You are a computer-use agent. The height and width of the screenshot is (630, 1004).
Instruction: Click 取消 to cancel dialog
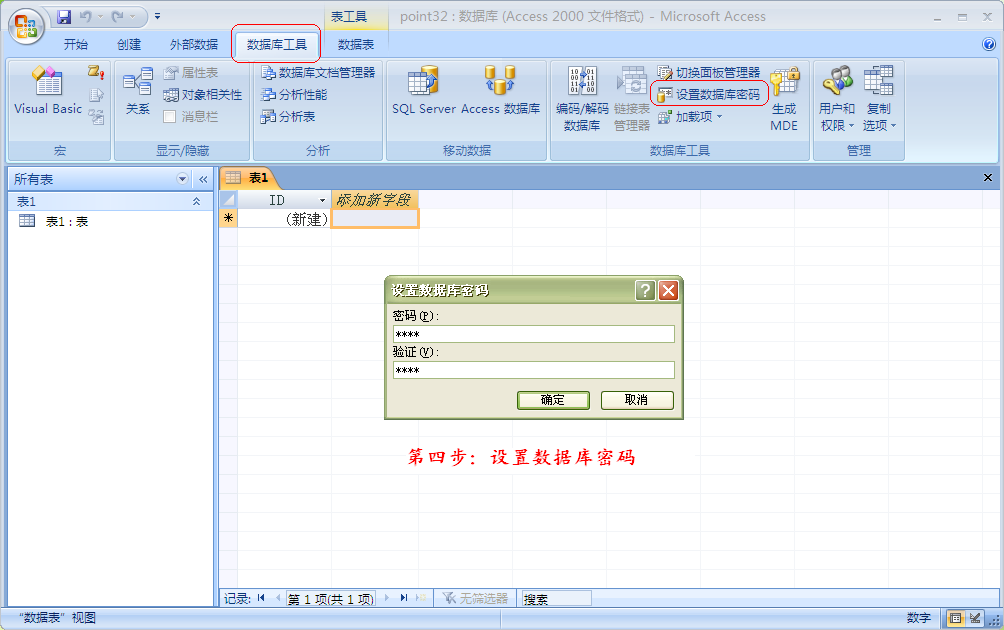coord(637,400)
